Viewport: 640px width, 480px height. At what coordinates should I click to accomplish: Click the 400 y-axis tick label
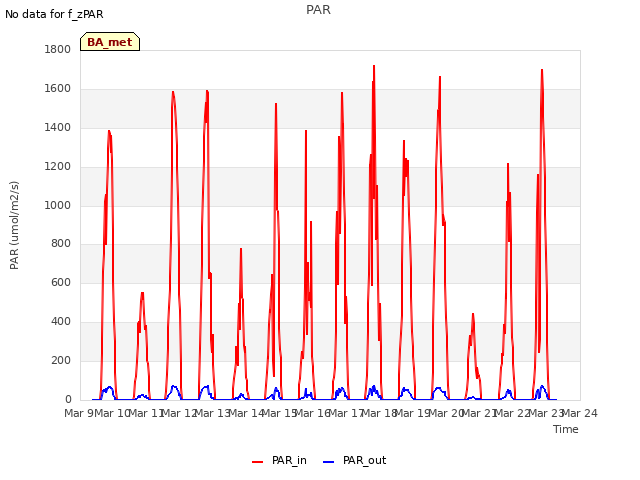pos(61,322)
